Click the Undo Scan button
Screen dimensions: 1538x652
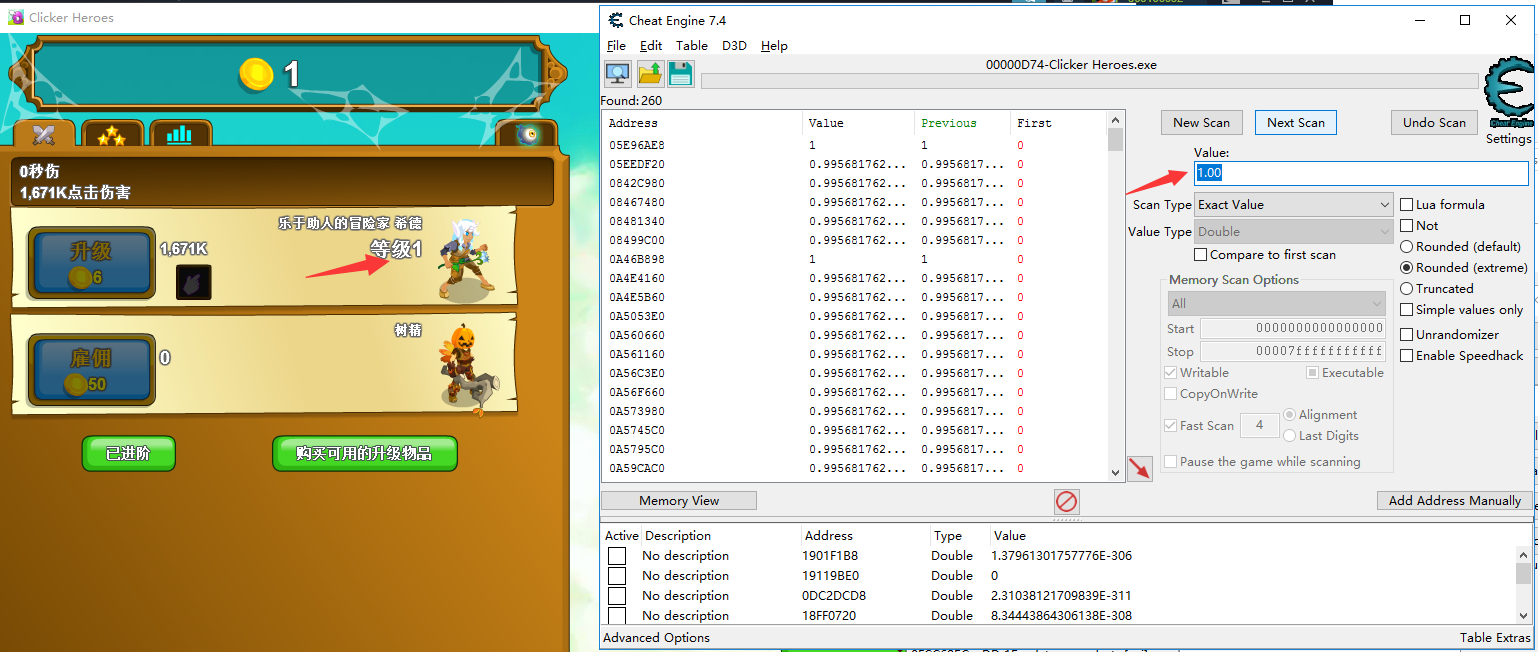[1434, 122]
